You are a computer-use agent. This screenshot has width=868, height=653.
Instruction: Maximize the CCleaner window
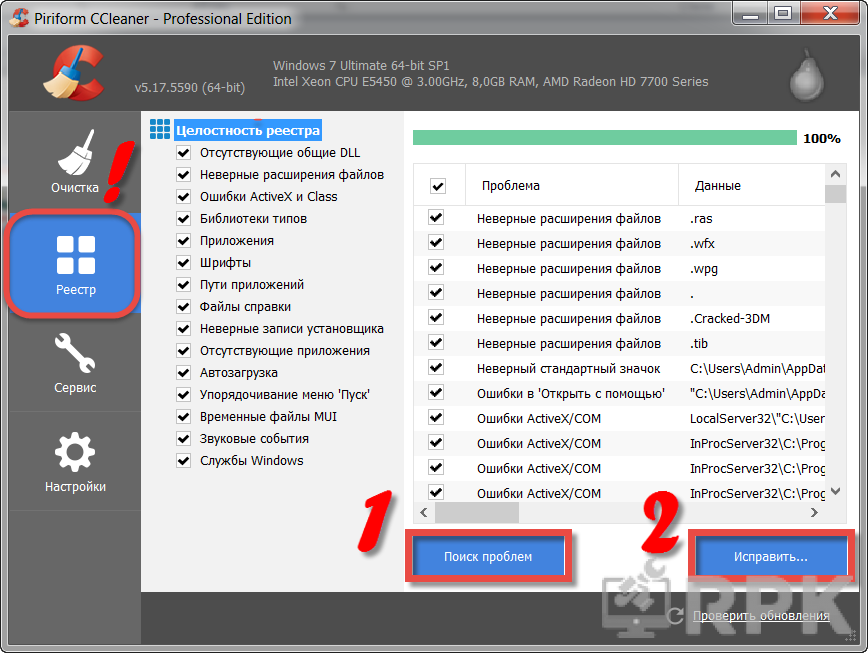click(783, 13)
